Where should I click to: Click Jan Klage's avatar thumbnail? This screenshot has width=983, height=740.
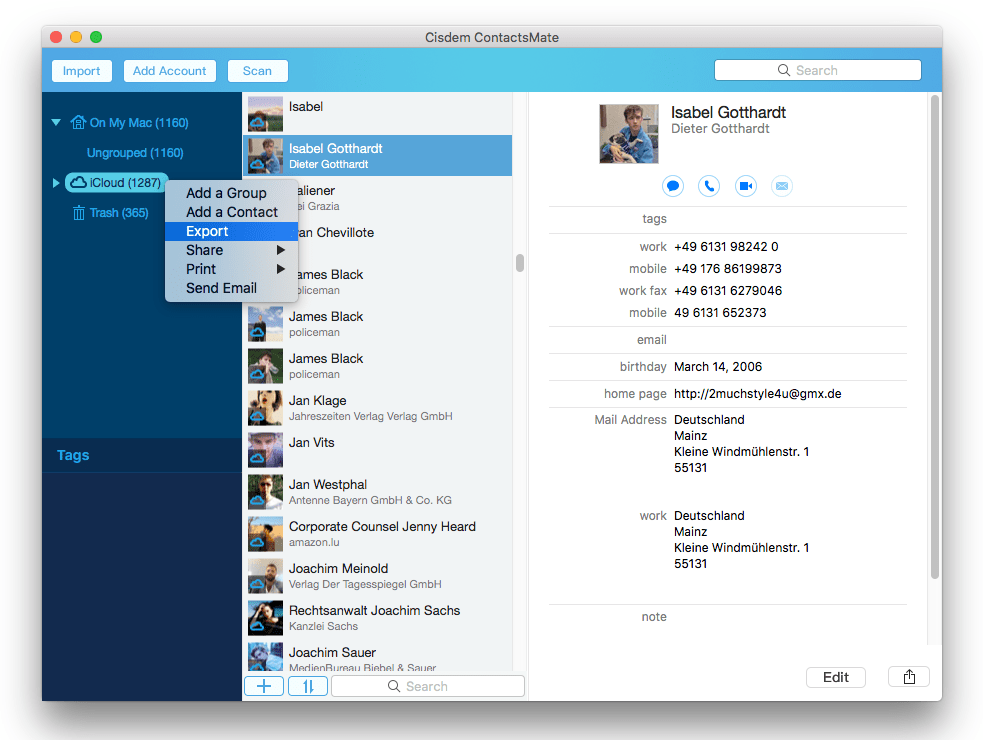click(265, 408)
